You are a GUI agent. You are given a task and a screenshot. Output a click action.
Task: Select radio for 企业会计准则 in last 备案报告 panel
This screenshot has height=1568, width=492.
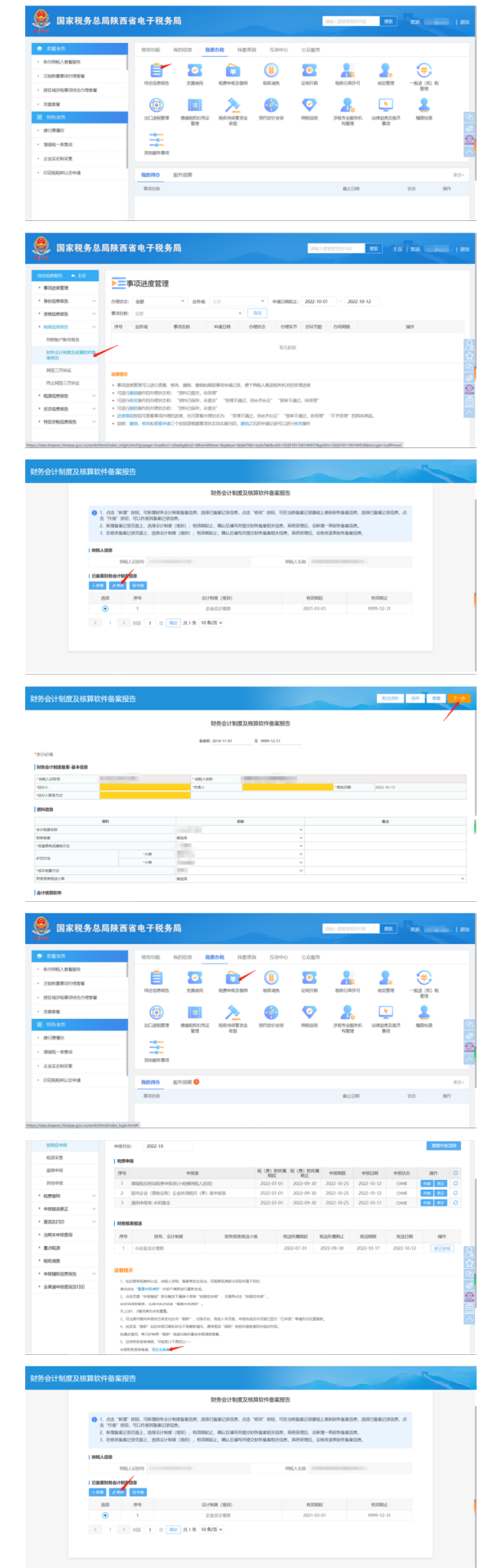click(x=105, y=1515)
